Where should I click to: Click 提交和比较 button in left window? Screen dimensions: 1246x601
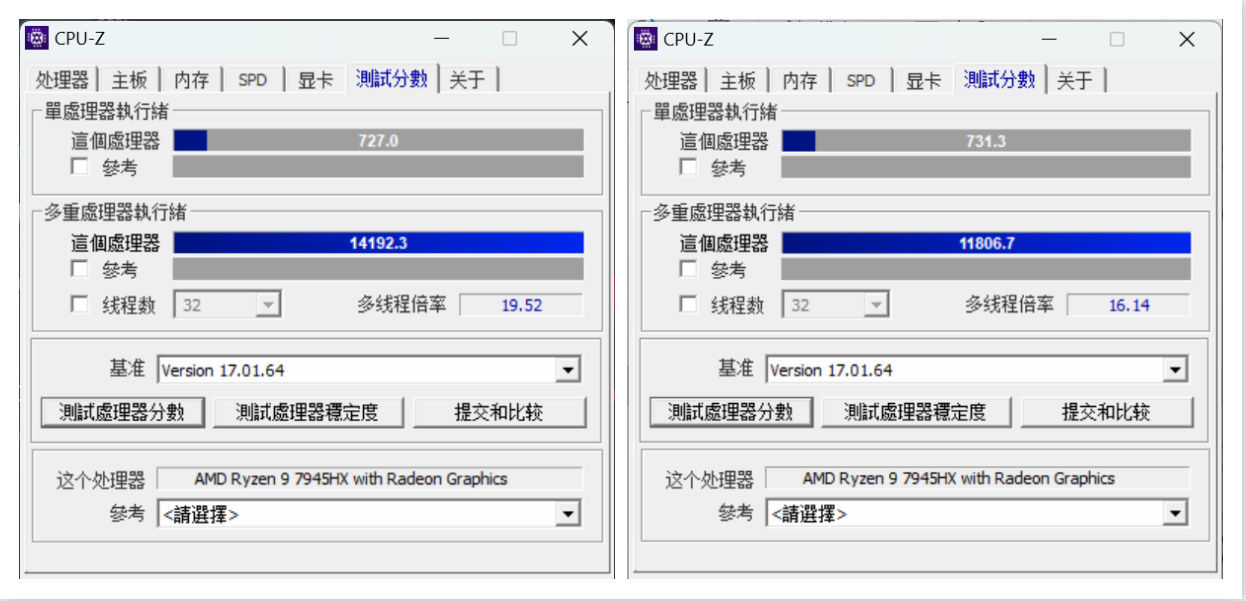[499, 412]
